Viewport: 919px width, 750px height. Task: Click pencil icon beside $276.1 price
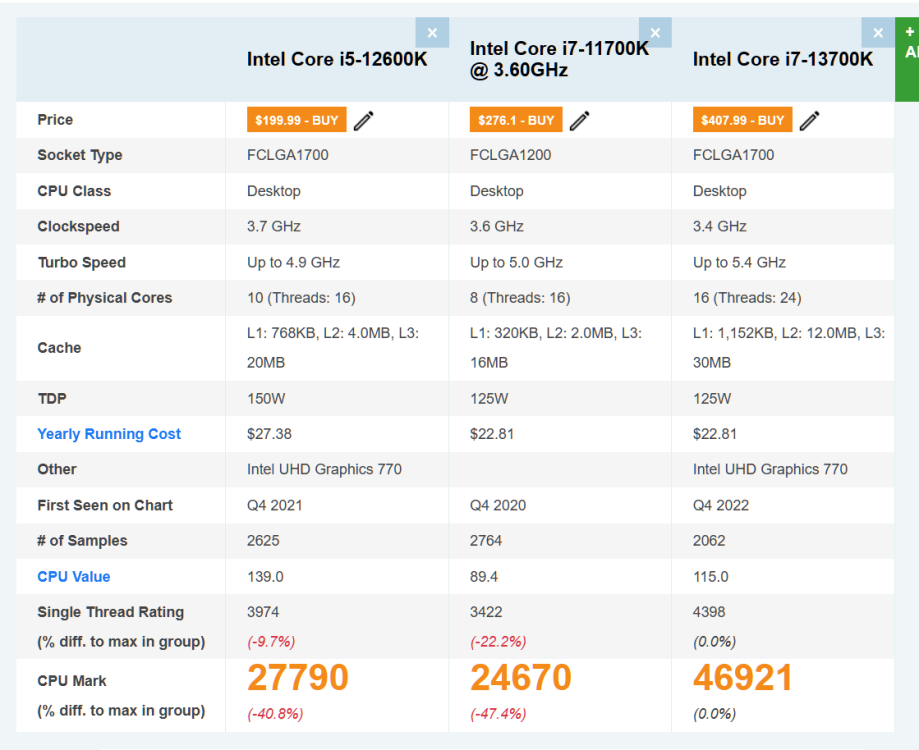(x=580, y=121)
